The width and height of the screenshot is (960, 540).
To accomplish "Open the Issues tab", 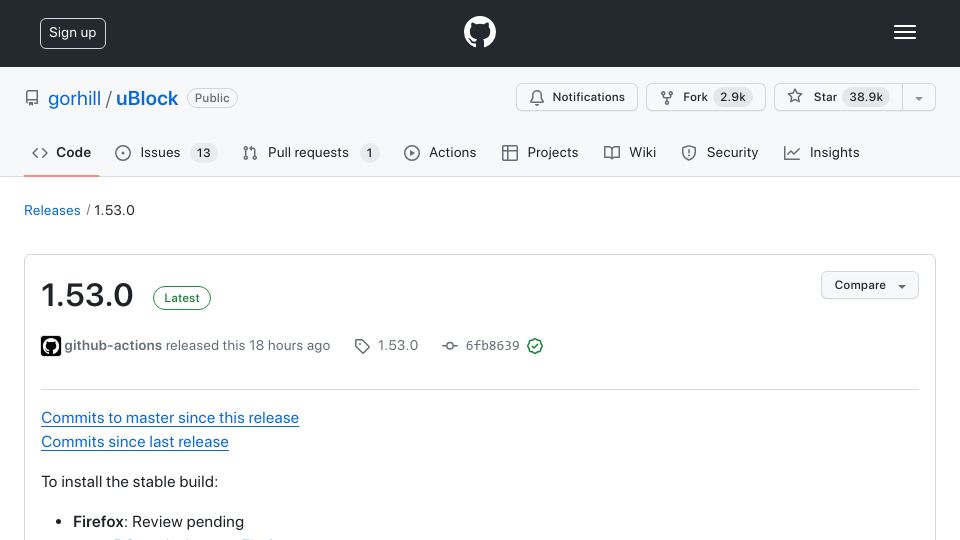I will (165, 152).
